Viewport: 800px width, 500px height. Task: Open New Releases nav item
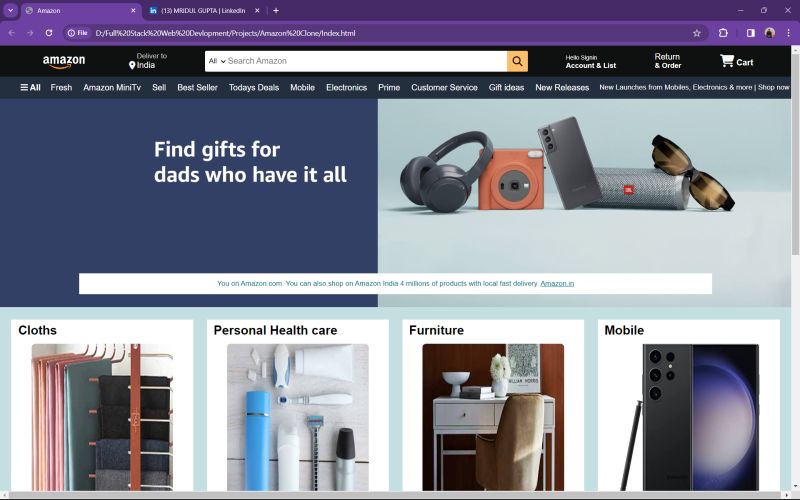(562, 87)
